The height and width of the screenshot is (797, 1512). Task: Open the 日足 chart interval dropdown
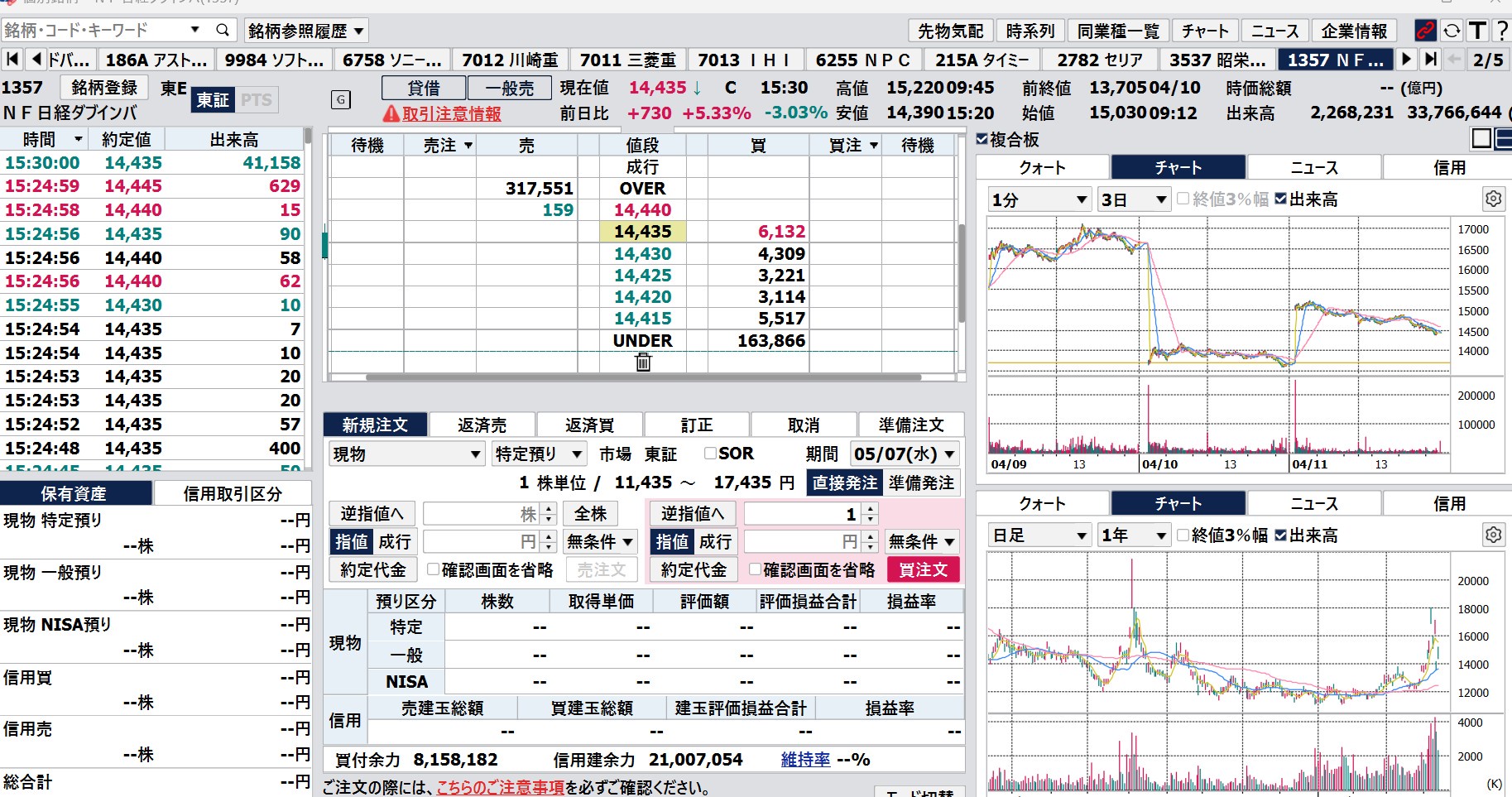[x=1040, y=535]
